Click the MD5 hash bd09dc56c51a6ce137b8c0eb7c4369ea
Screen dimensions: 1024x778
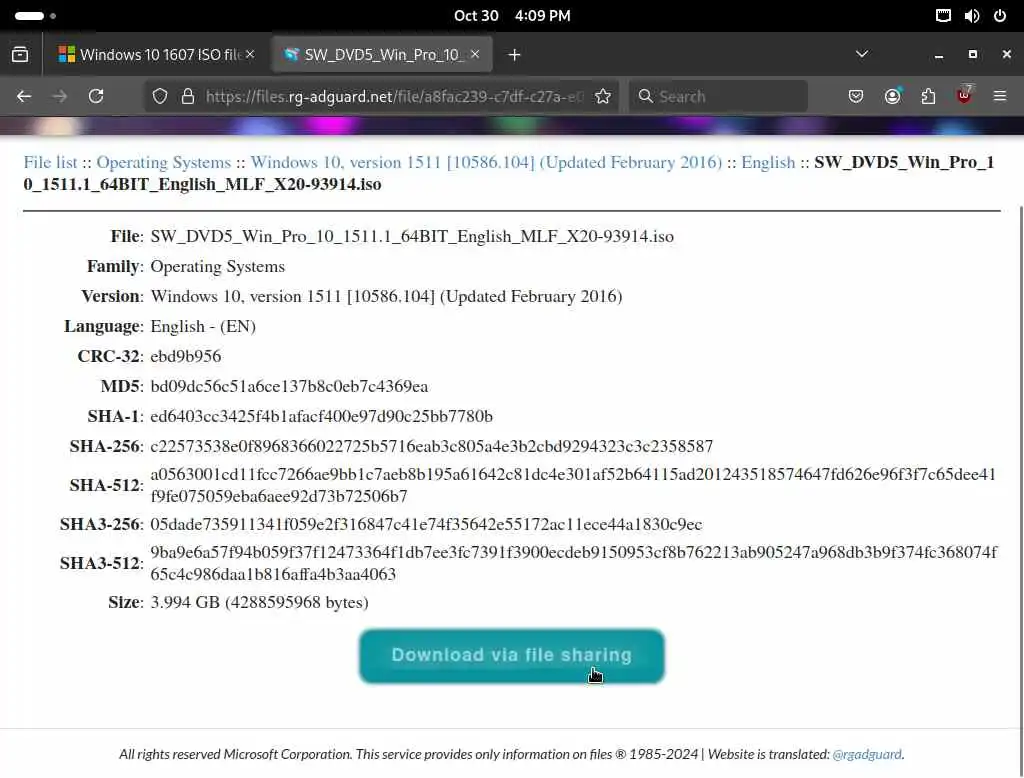[x=289, y=387]
